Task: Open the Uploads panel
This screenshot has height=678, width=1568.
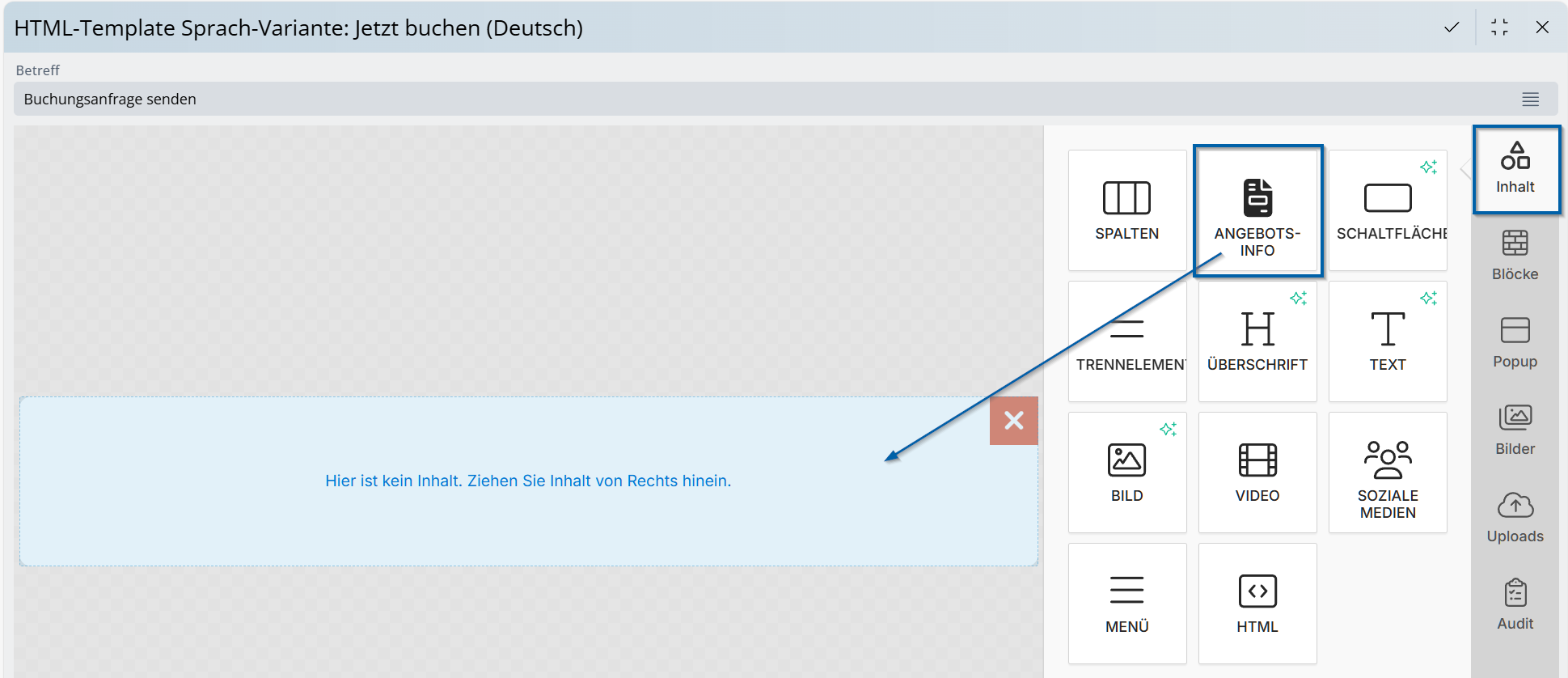Action: [1515, 518]
